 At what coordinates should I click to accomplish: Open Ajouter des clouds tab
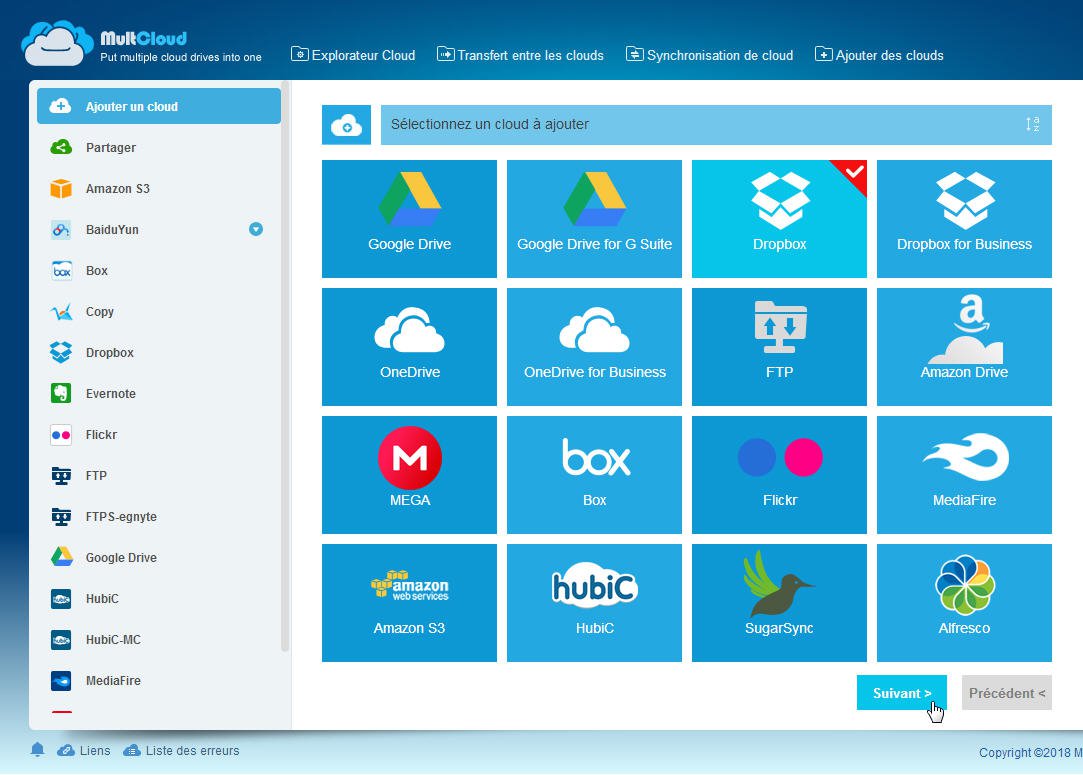pyautogui.click(x=879, y=55)
